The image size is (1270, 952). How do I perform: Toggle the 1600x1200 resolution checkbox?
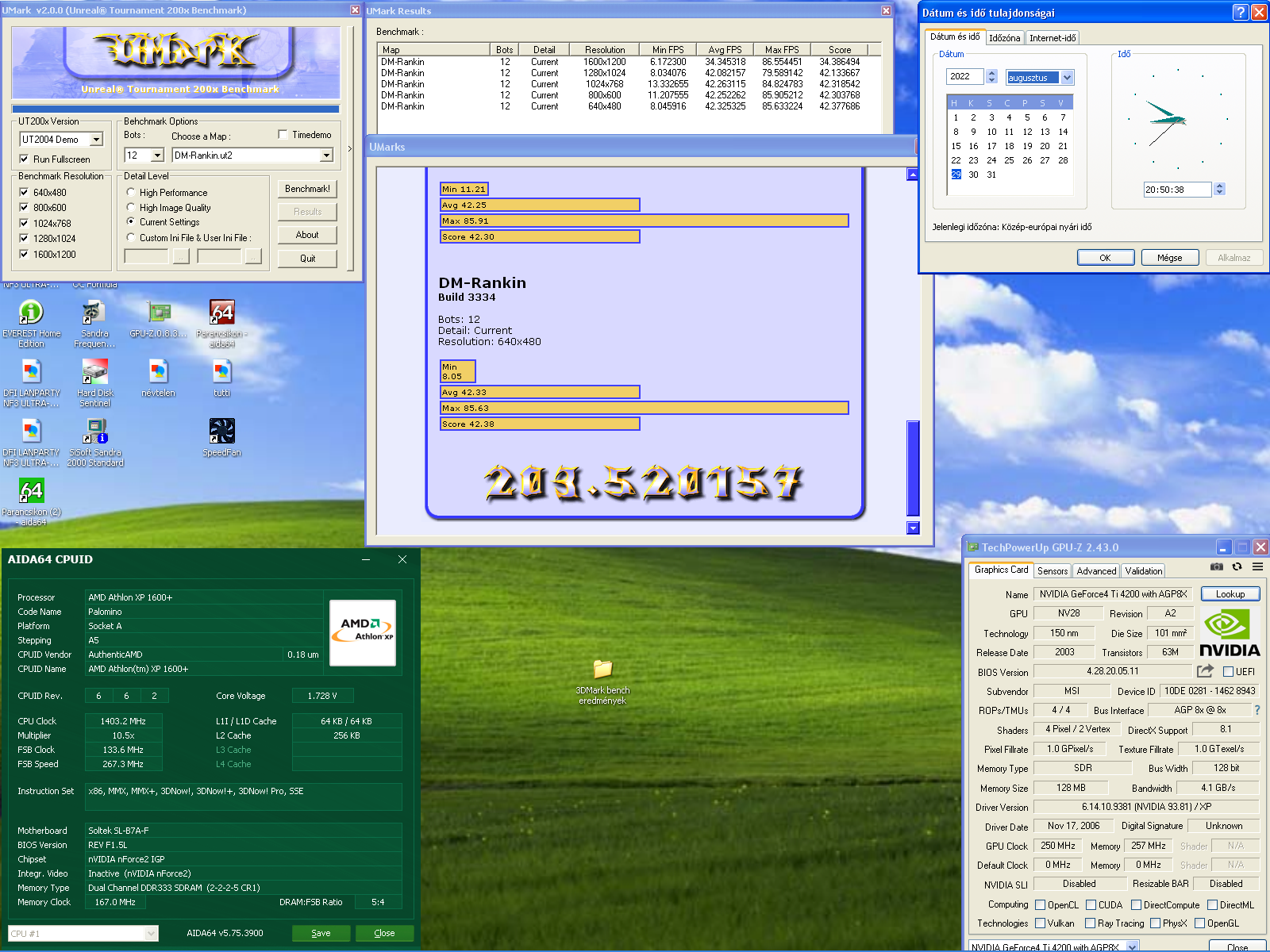click(x=24, y=254)
